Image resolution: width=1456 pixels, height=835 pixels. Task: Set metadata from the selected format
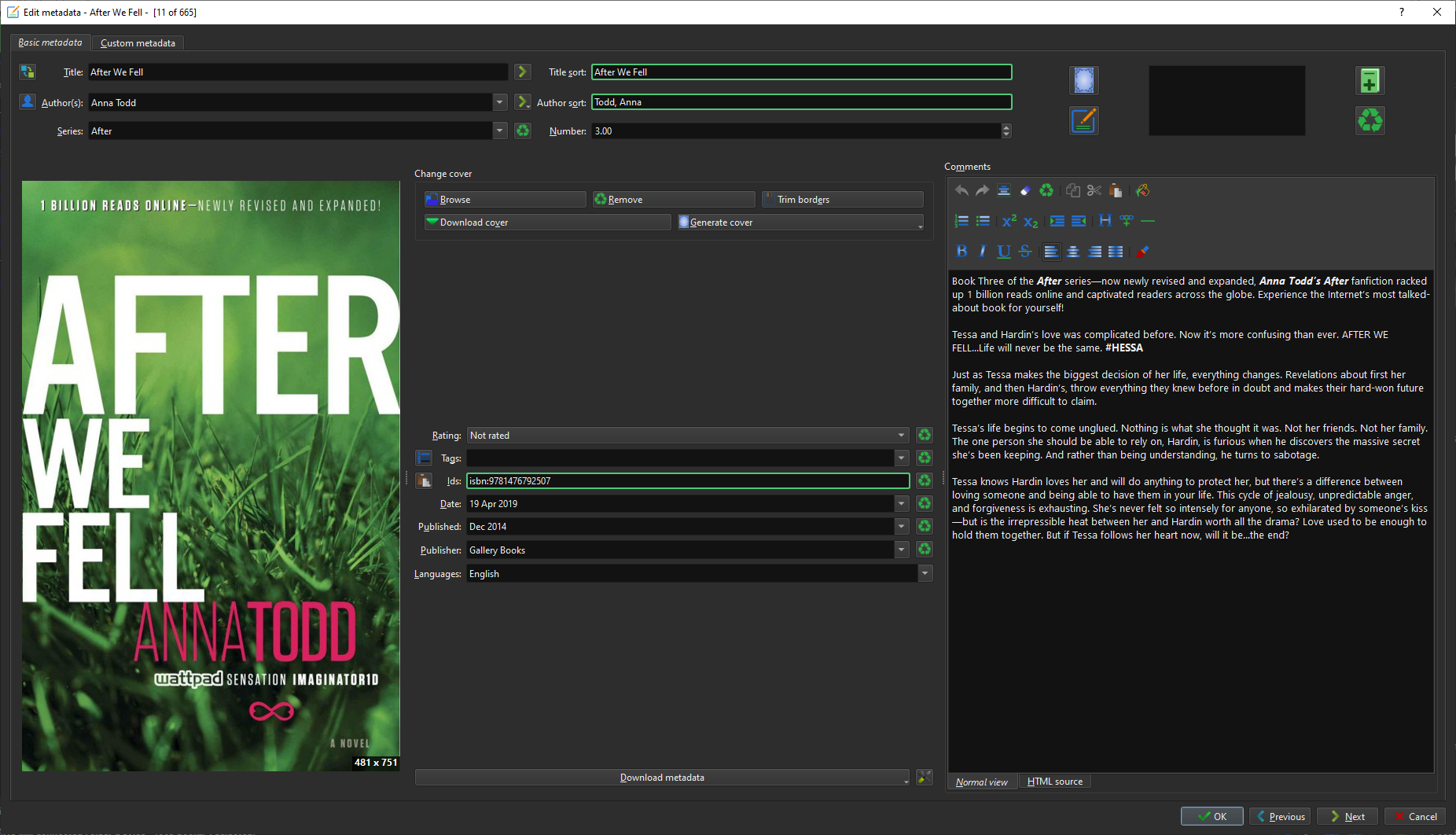pyautogui.click(x=1083, y=120)
